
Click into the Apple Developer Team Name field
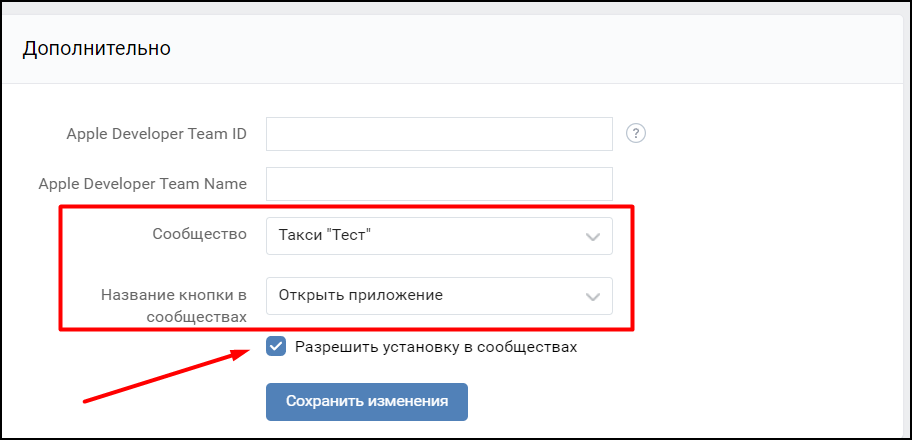point(439,184)
